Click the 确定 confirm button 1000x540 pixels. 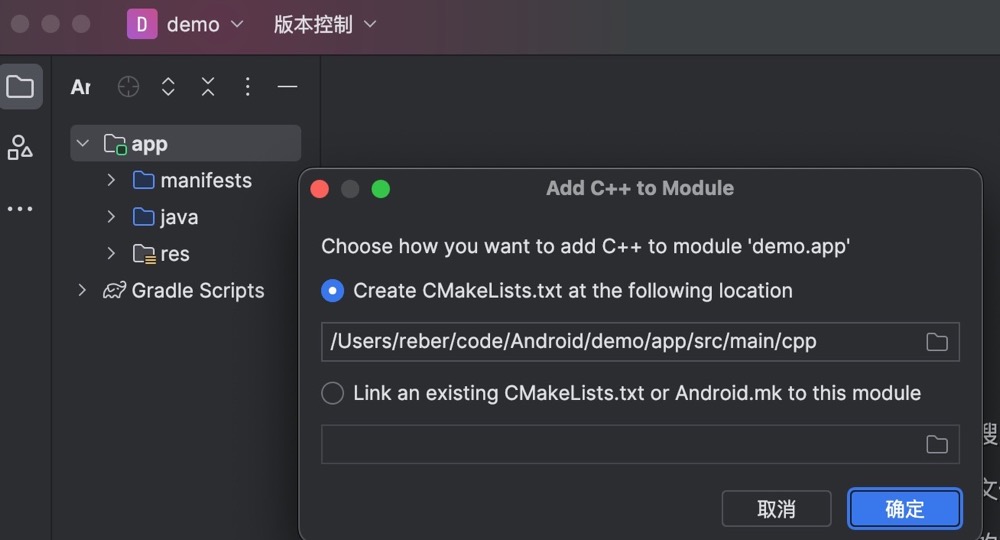pos(904,509)
